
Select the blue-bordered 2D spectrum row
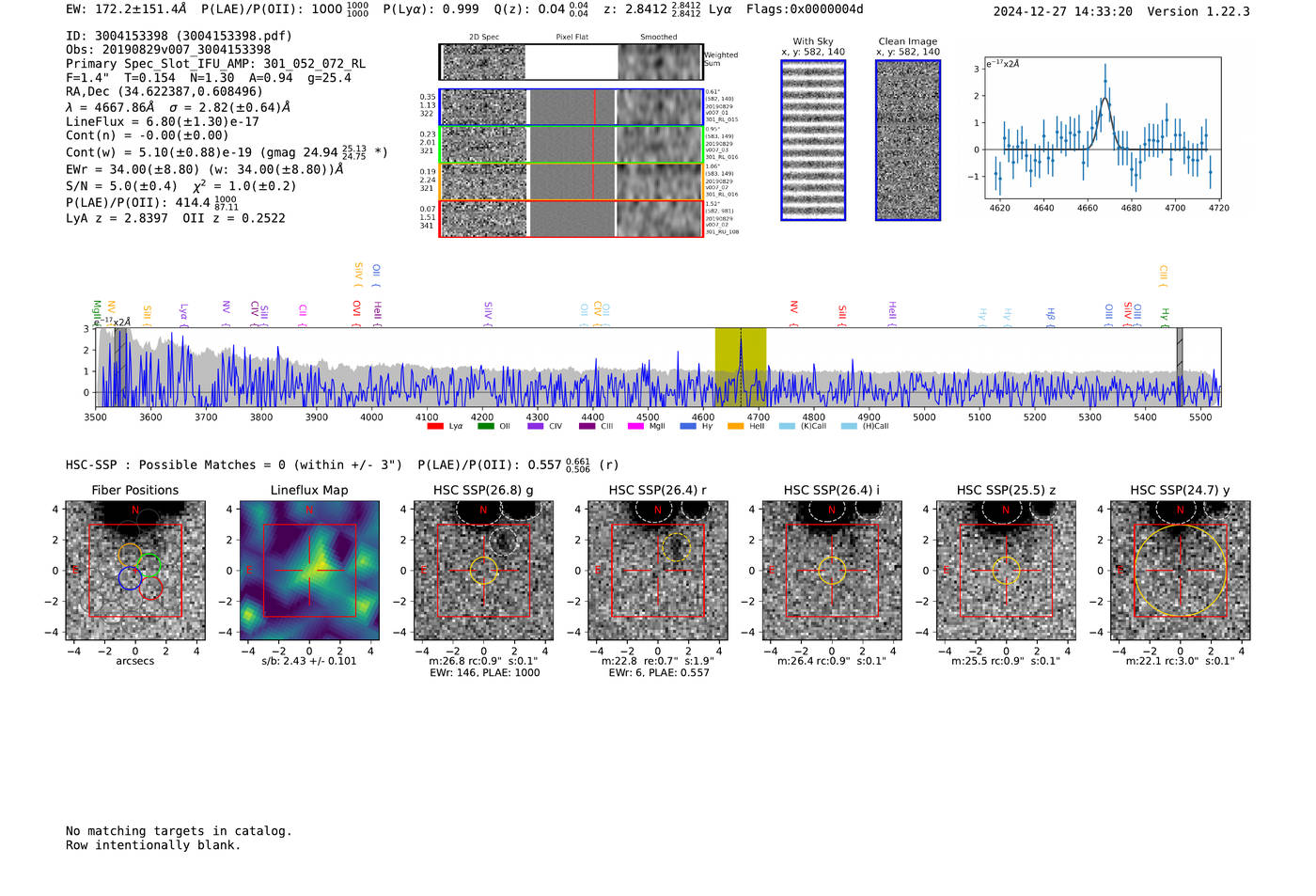(572, 107)
